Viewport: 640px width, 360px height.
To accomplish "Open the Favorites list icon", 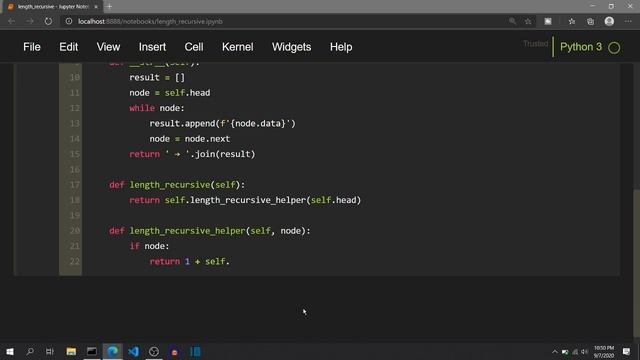I will coord(571,21).
